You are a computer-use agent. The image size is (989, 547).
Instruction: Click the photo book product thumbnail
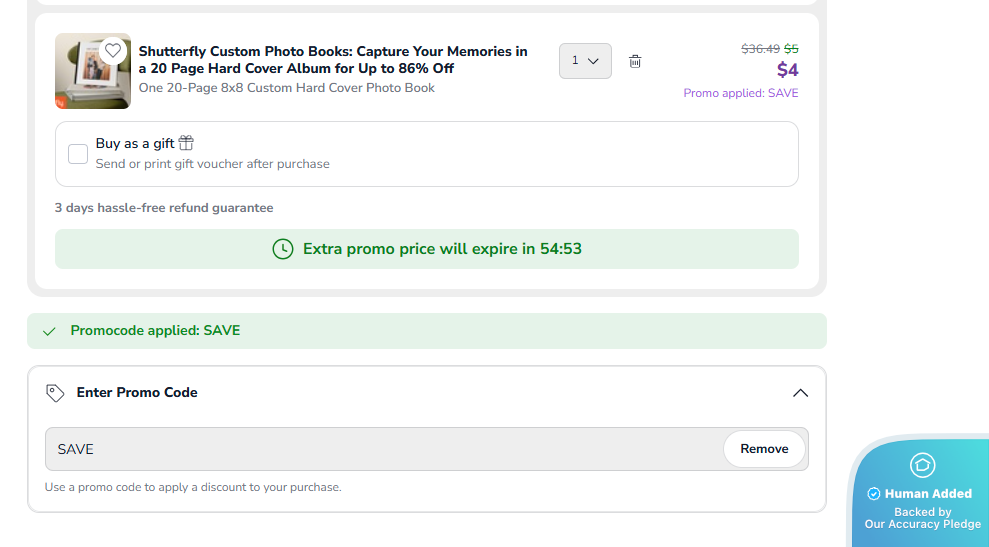coord(92,71)
